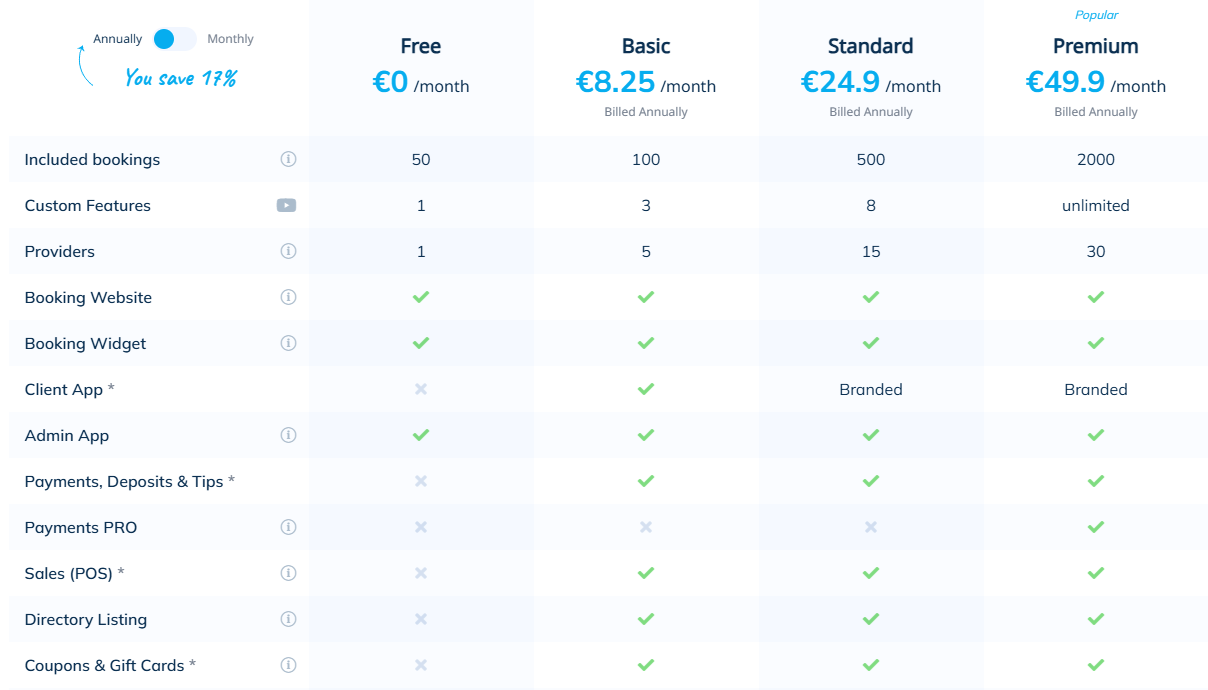
Task: Switch billing to Monthly
Action: pos(230,38)
